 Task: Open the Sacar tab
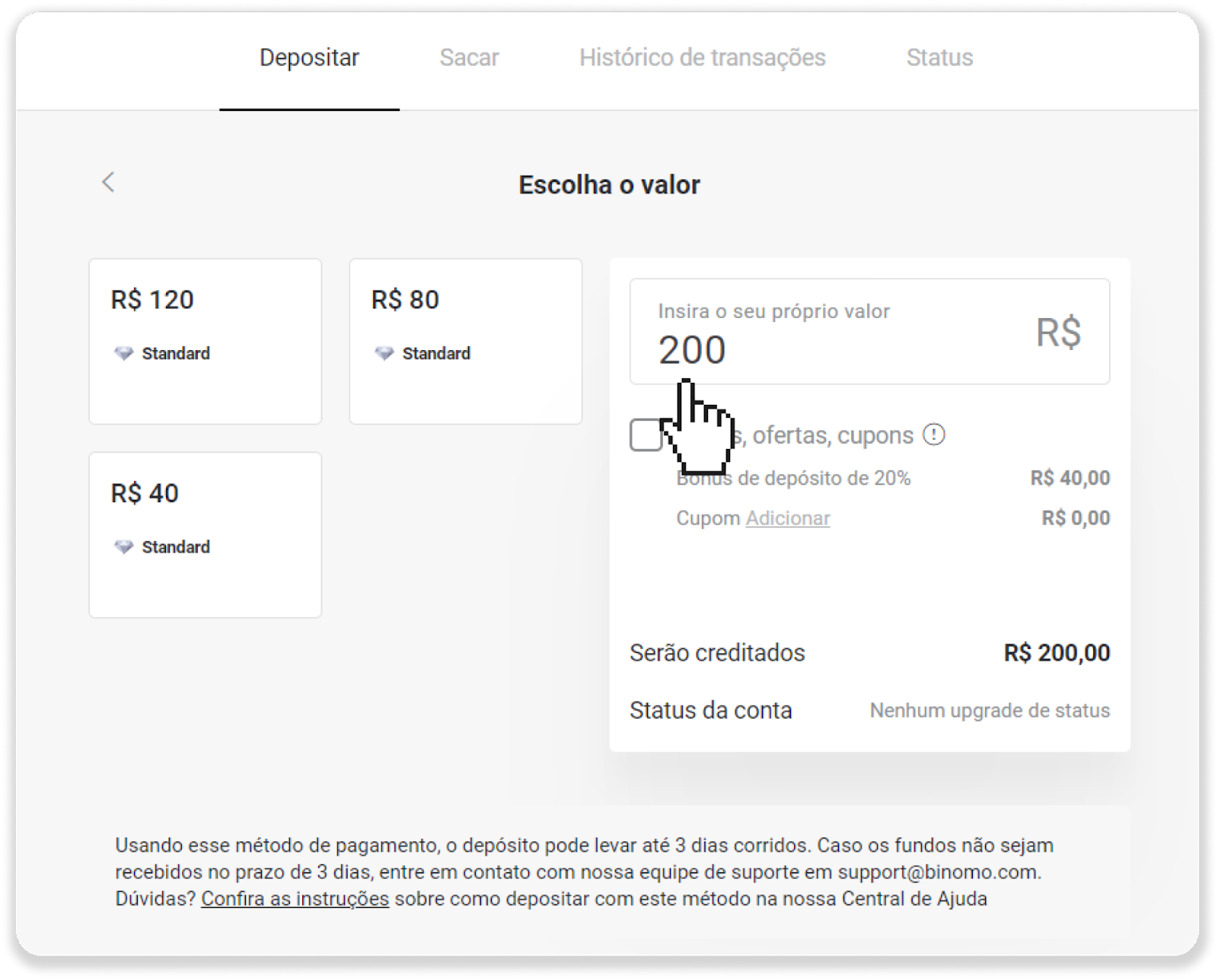coord(469,58)
